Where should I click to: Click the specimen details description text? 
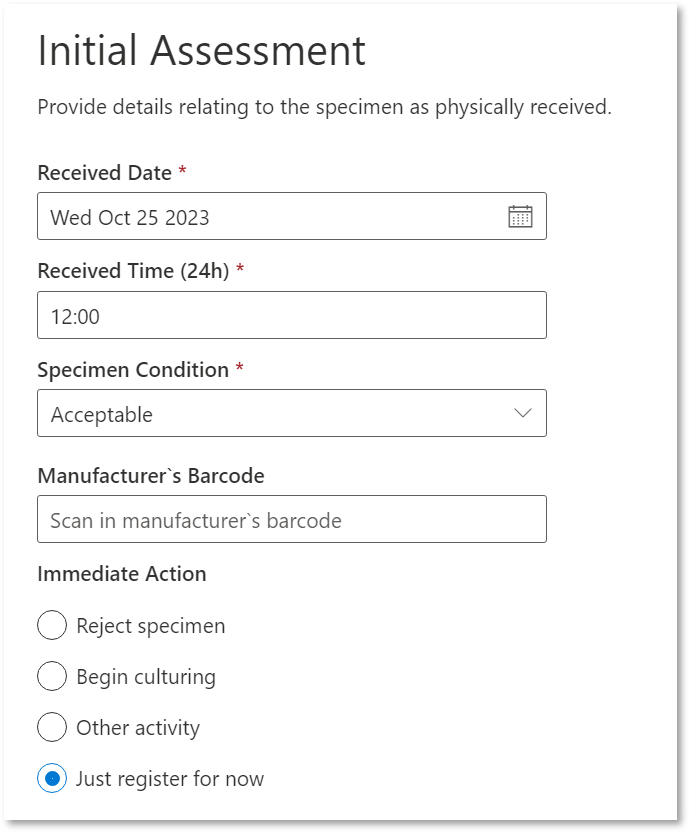click(x=325, y=107)
